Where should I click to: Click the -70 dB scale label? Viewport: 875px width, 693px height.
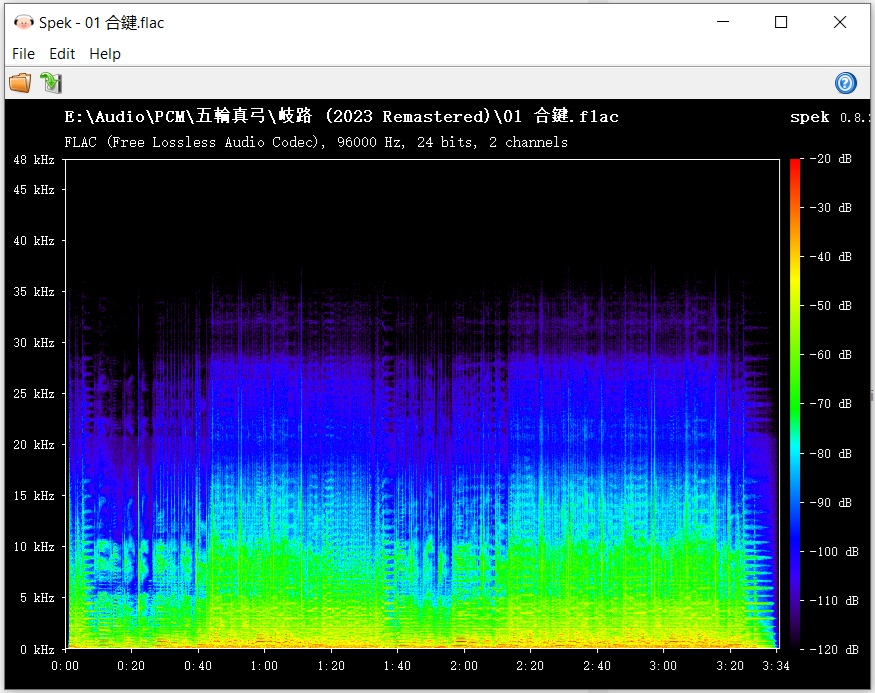point(830,403)
